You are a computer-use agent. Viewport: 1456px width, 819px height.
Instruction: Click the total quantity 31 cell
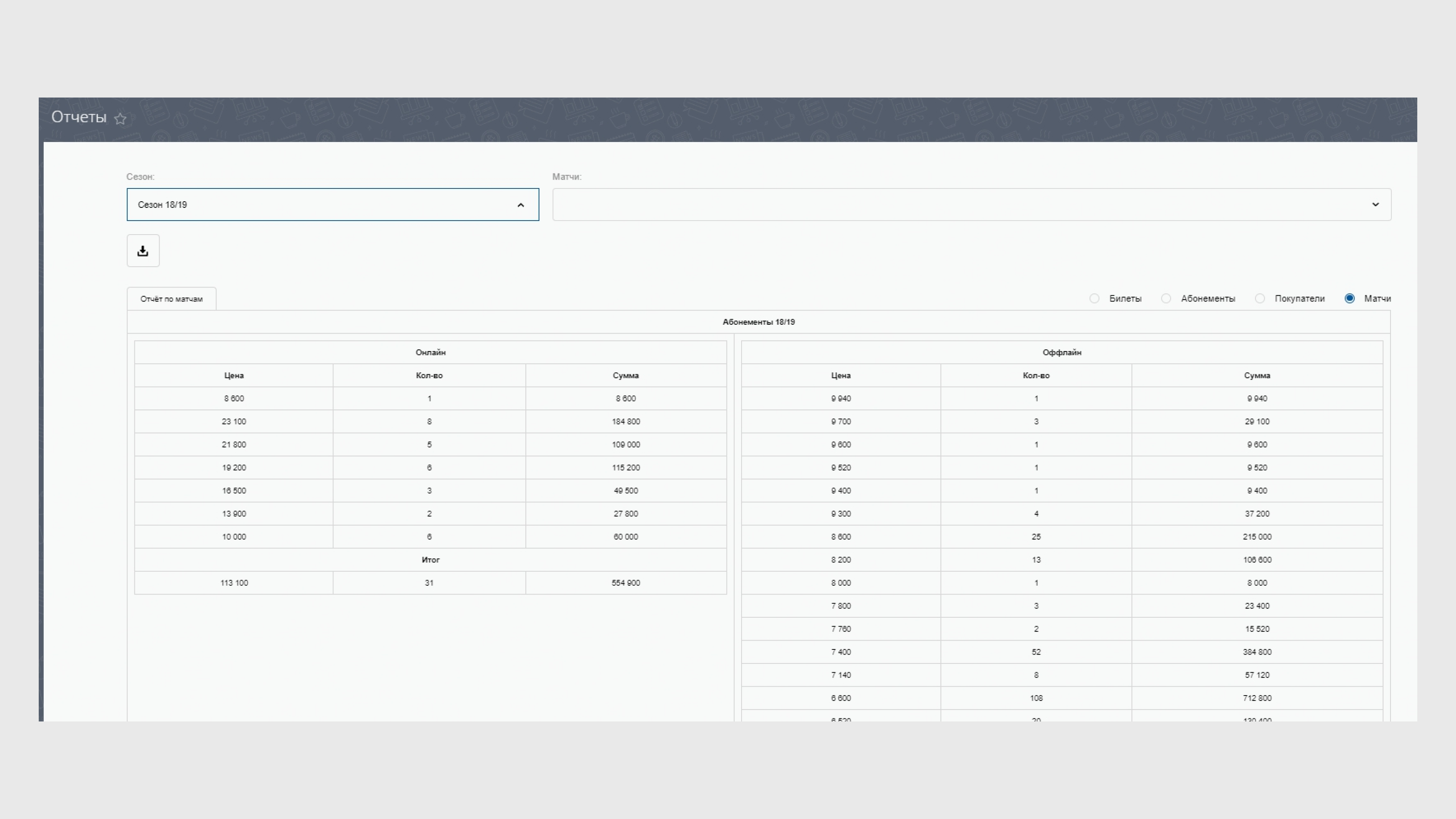pyautogui.click(x=429, y=583)
